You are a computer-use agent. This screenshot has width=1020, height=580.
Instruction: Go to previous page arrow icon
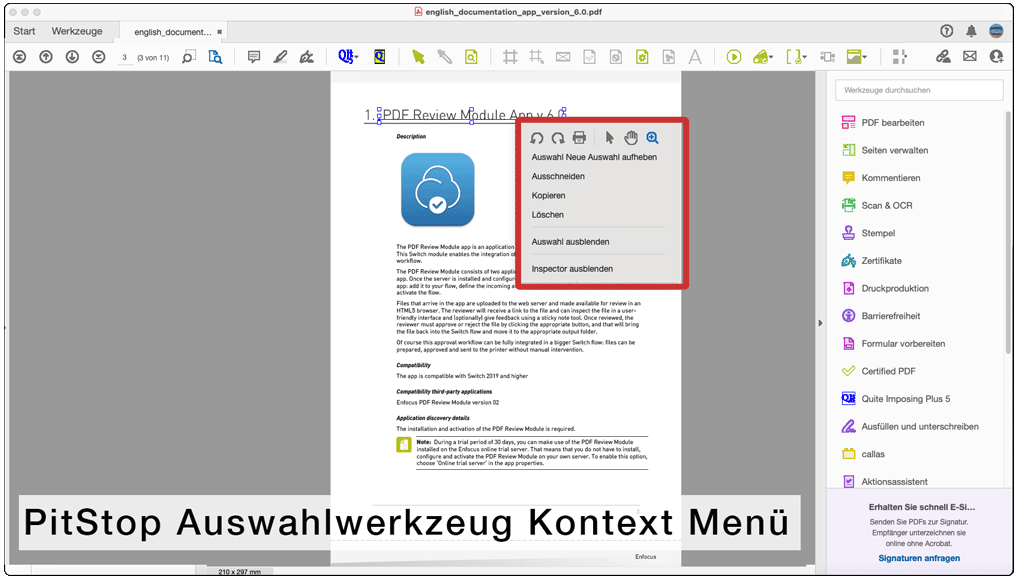46,57
